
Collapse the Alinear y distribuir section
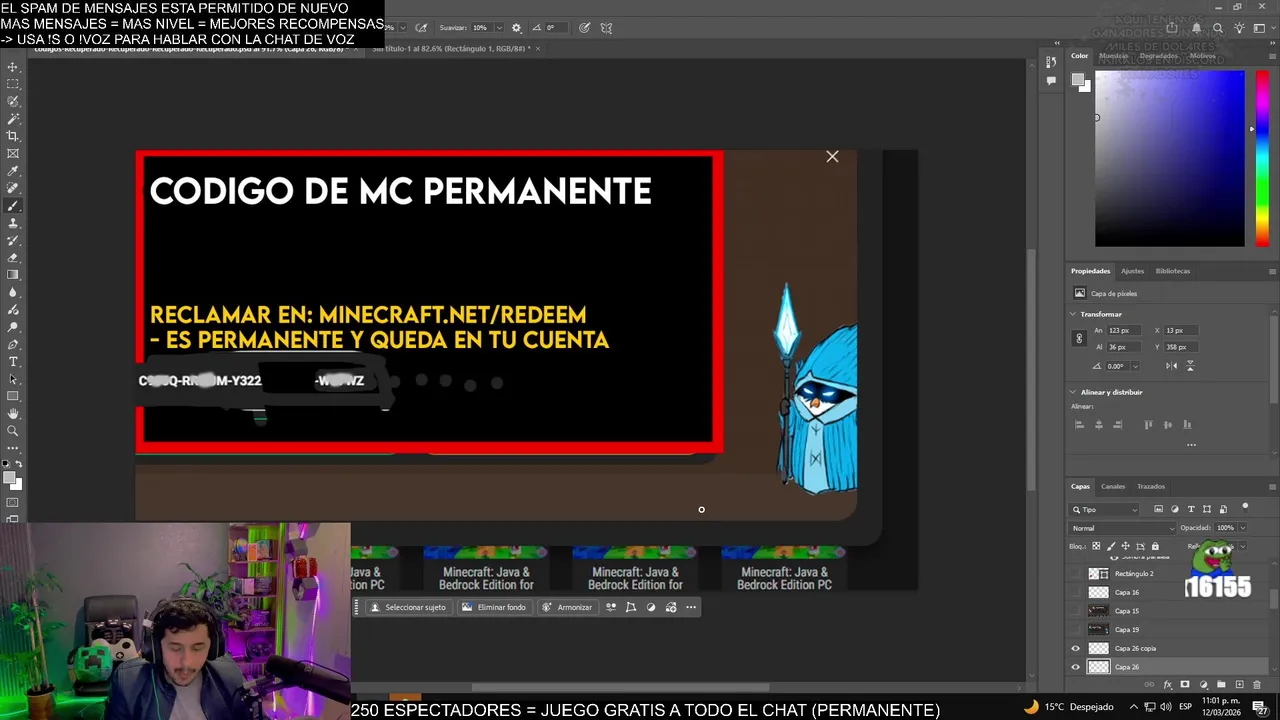click(x=1073, y=392)
